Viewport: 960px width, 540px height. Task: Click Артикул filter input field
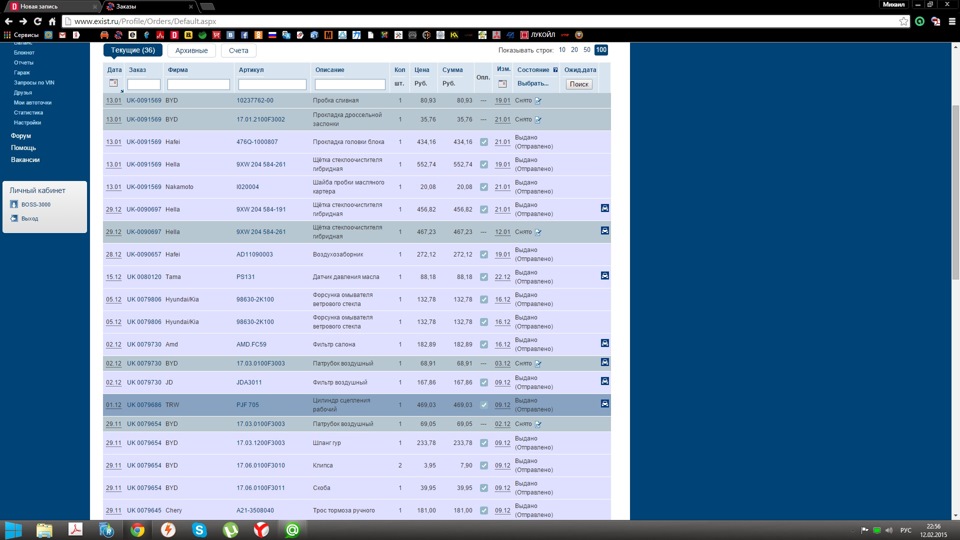point(272,84)
